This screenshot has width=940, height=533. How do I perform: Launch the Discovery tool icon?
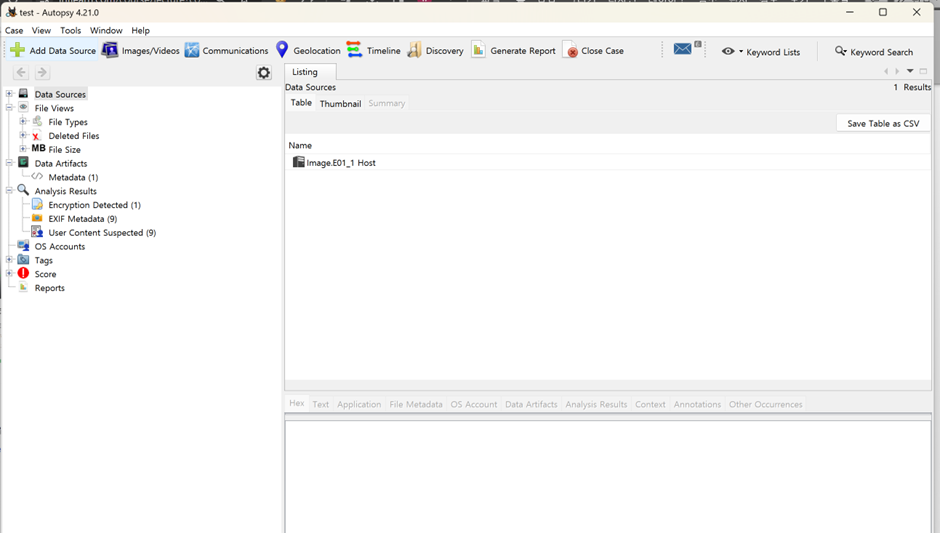tap(414, 50)
